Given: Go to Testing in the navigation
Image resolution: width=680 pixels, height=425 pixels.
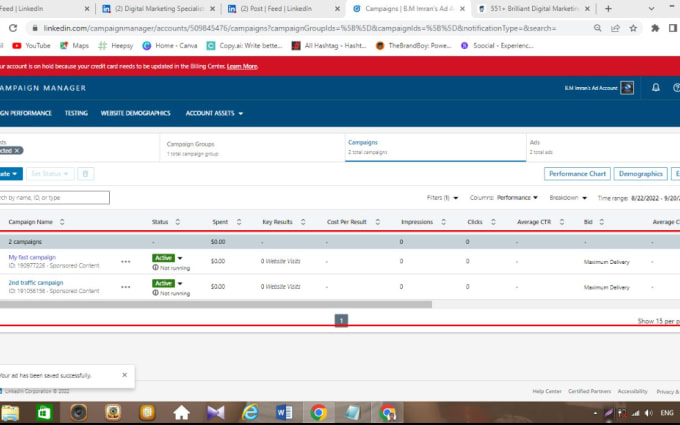Looking at the screenshot, I should (76, 113).
